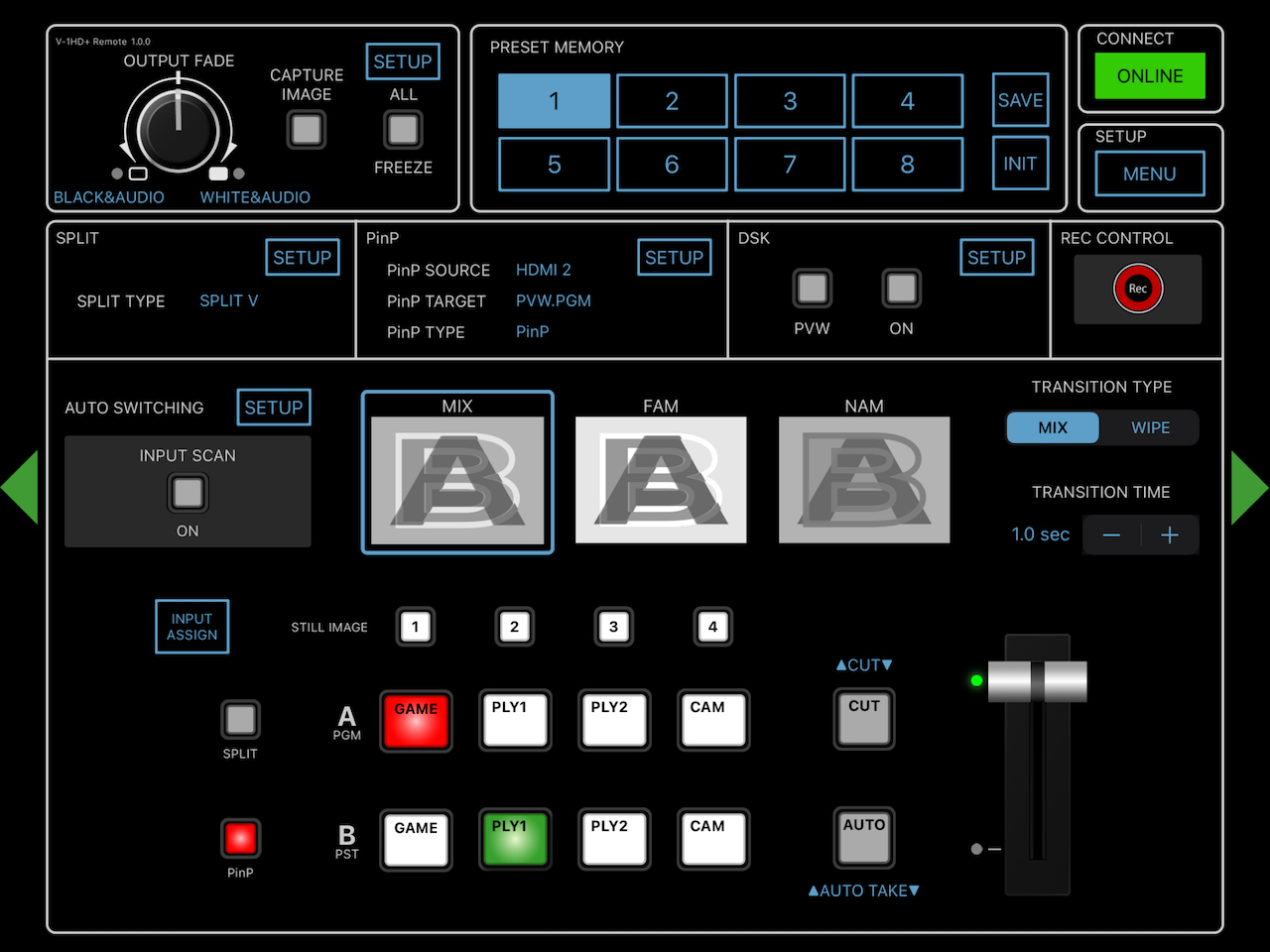The width and height of the screenshot is (1270, 952).
Task: Click the red Rec record button
Action: 1138,289
